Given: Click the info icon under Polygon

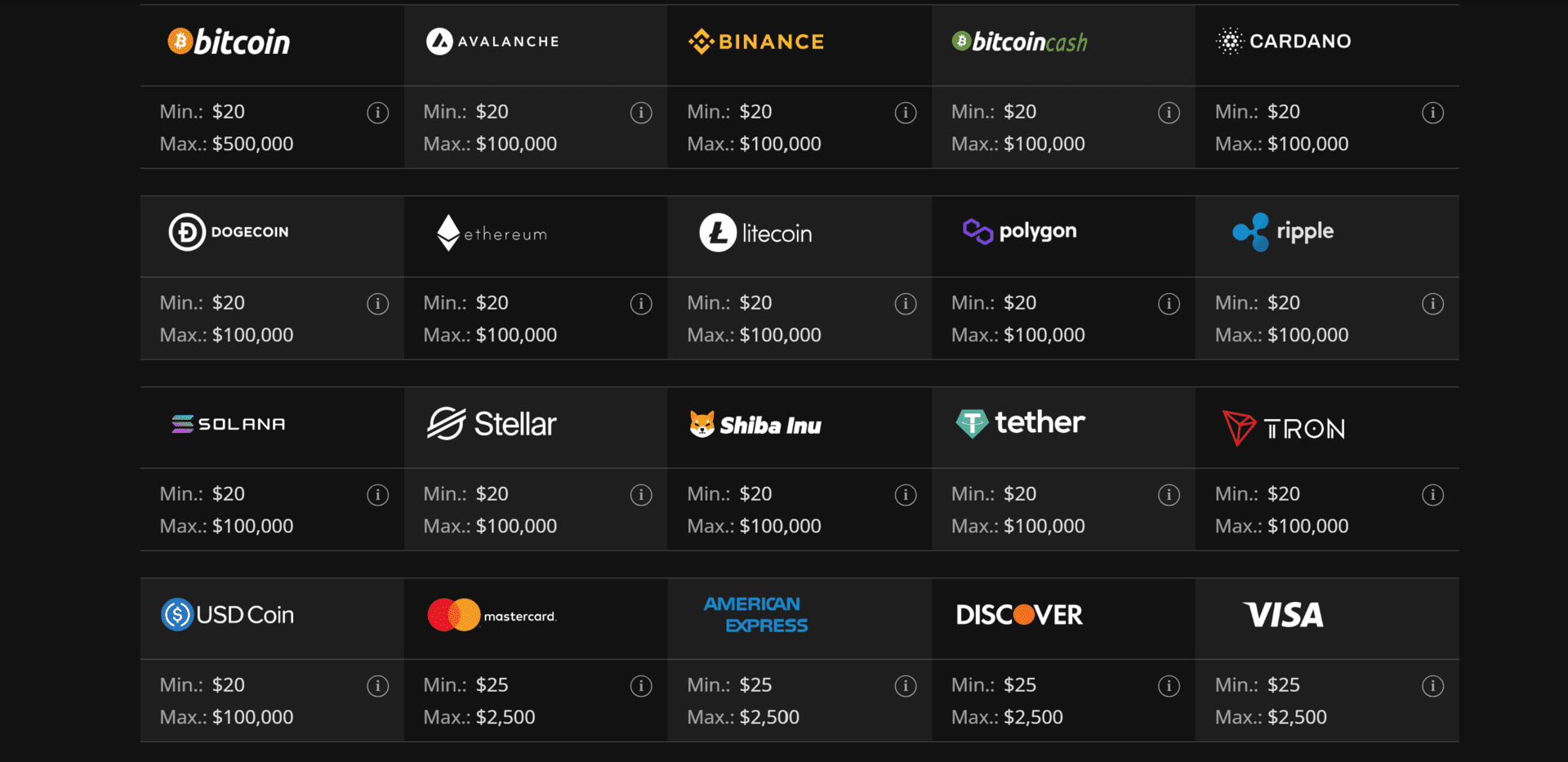Looking at the screenshot, I should point(1169,304).
